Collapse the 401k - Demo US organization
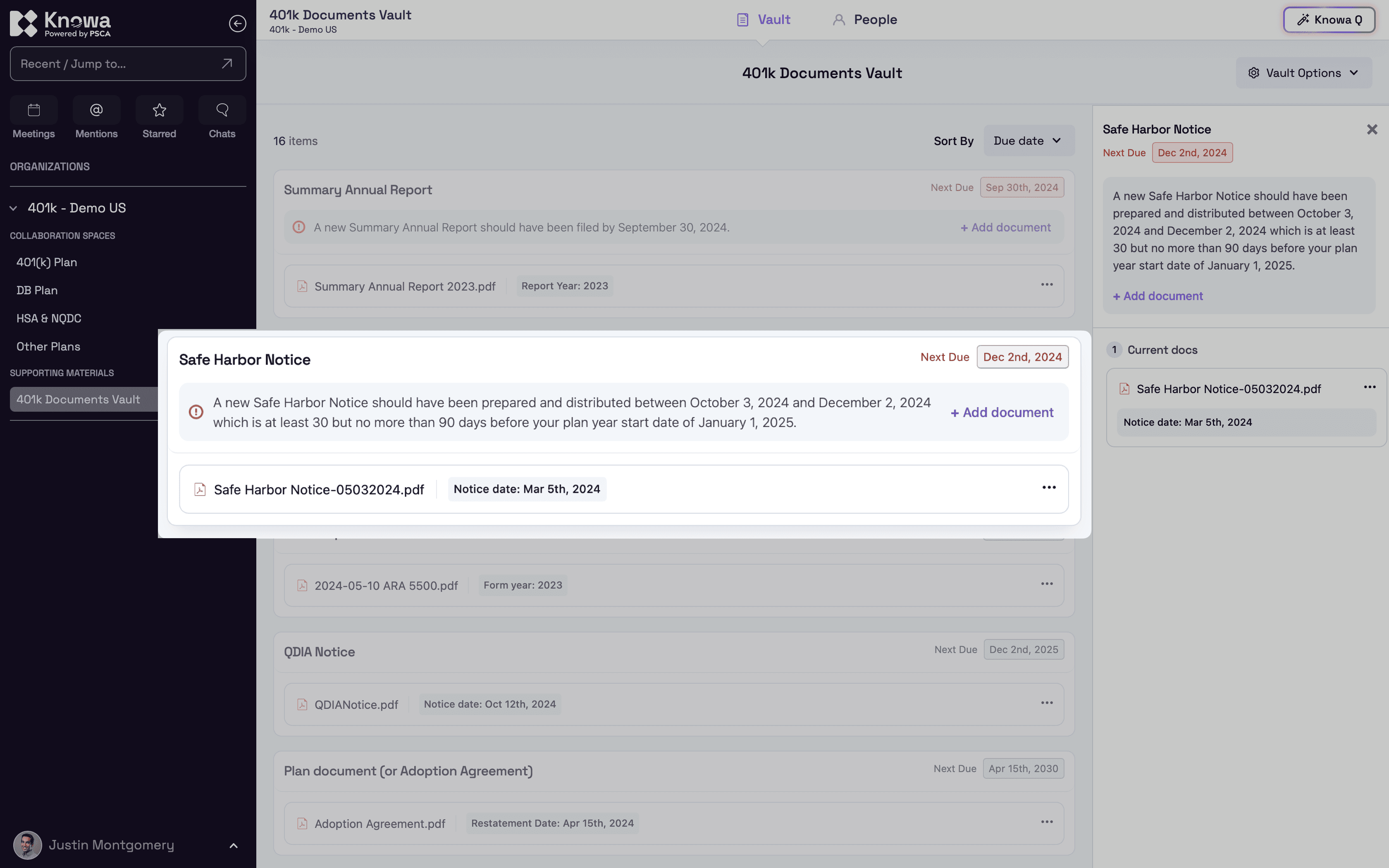This screenshot has width=1389, height=868. [13, 208]
